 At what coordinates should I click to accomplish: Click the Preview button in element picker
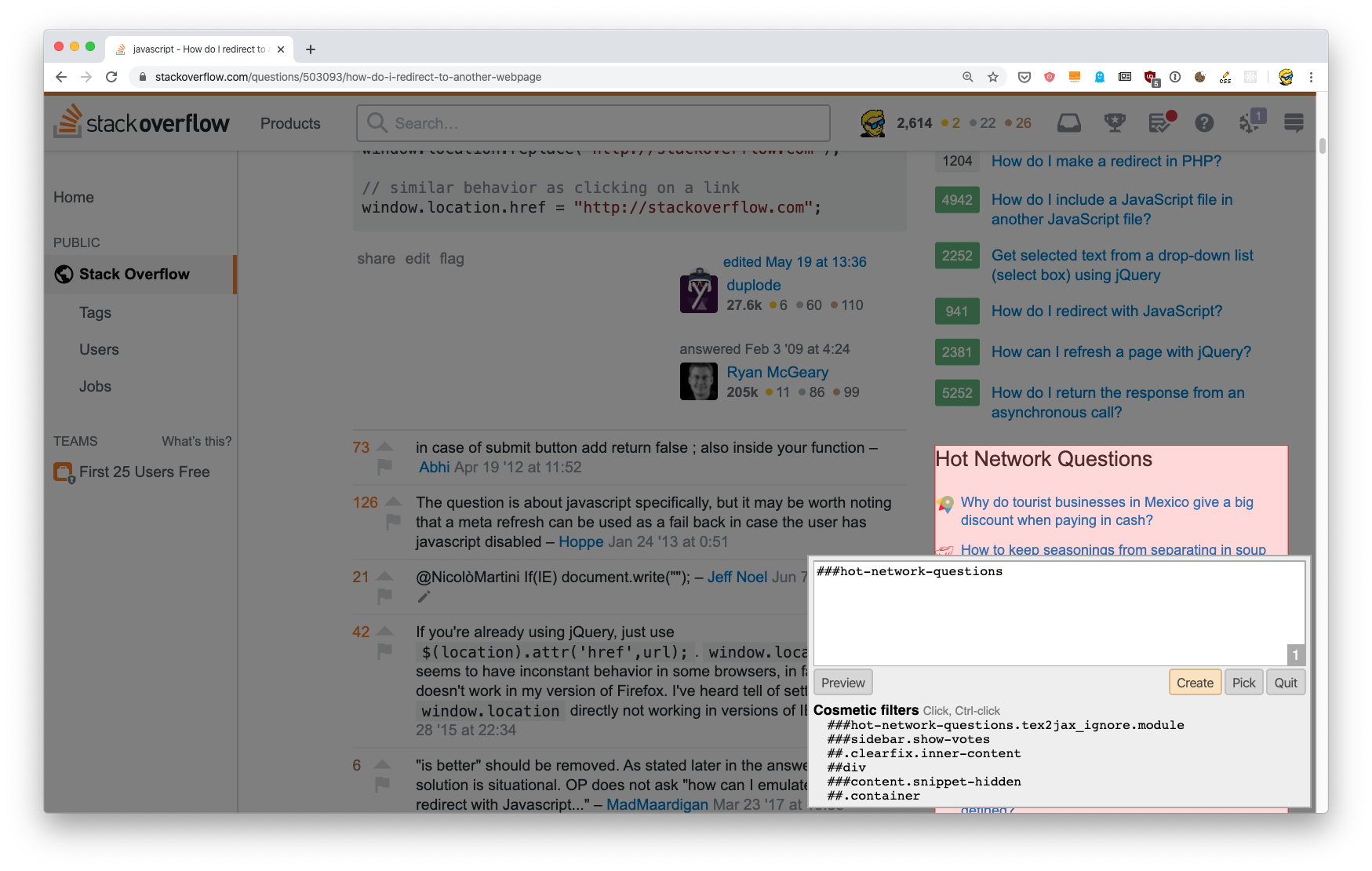(842, 683)
